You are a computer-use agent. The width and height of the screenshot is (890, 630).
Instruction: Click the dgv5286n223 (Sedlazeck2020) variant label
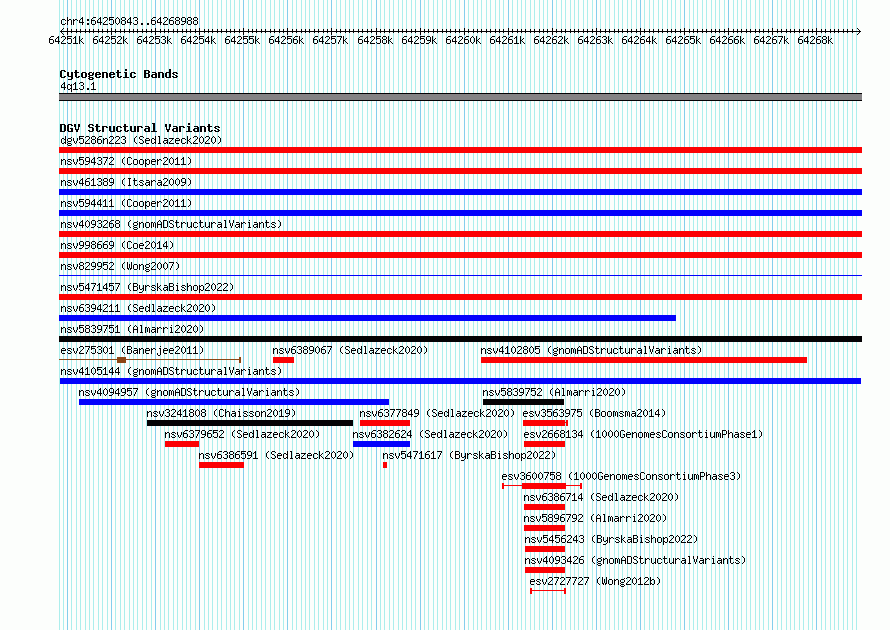(x=141, y=140)
